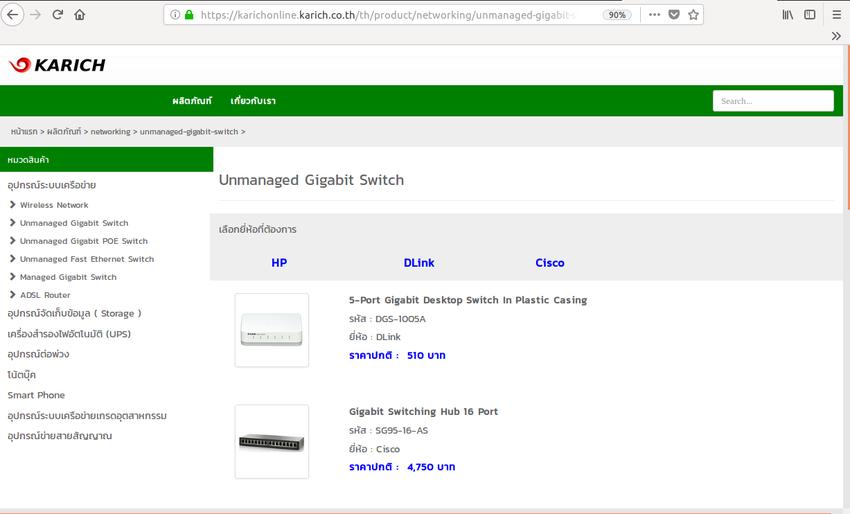Open the UPS category in the sidebar

[x=69, y=334]
